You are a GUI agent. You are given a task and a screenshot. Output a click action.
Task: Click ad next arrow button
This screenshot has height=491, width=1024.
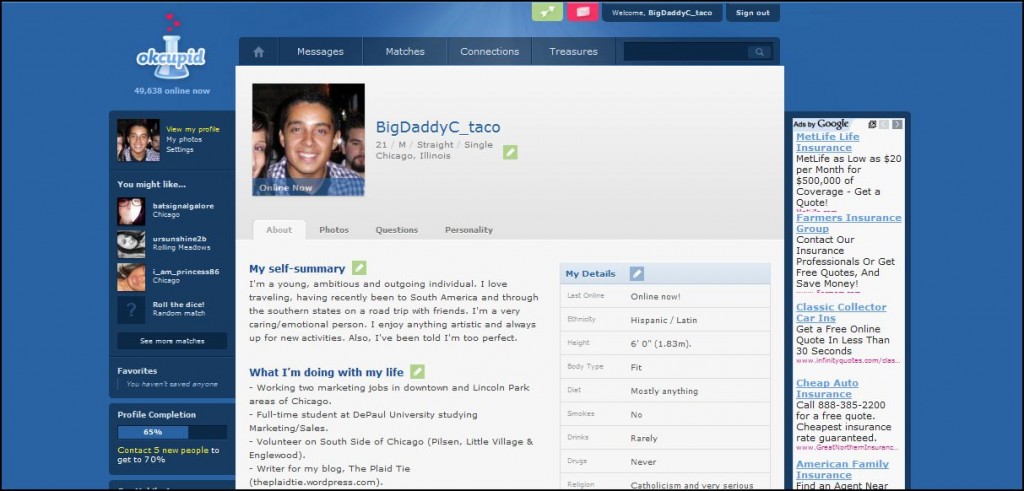point(897,124)
